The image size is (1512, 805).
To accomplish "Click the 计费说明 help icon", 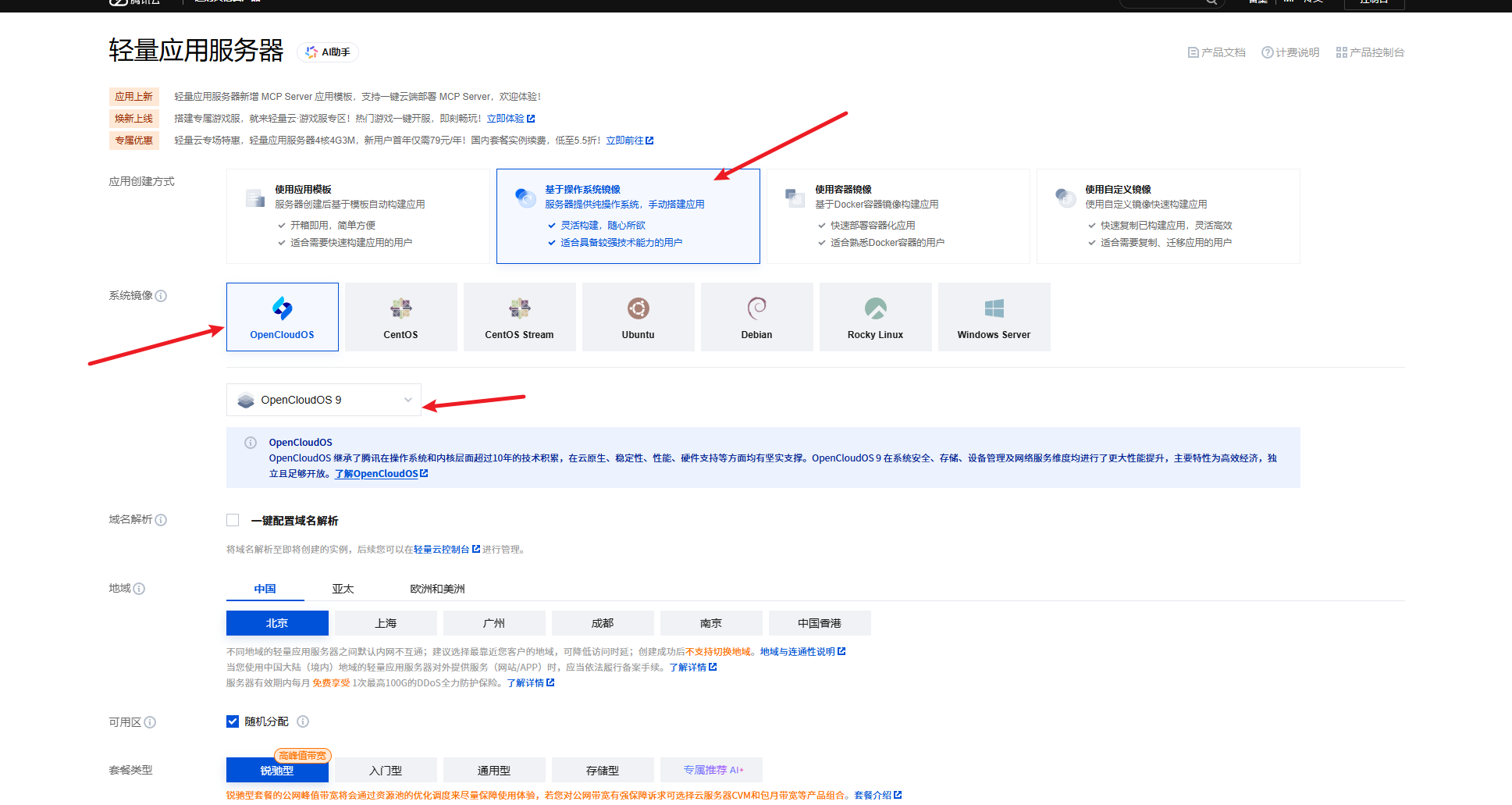I will point(1268,52).
